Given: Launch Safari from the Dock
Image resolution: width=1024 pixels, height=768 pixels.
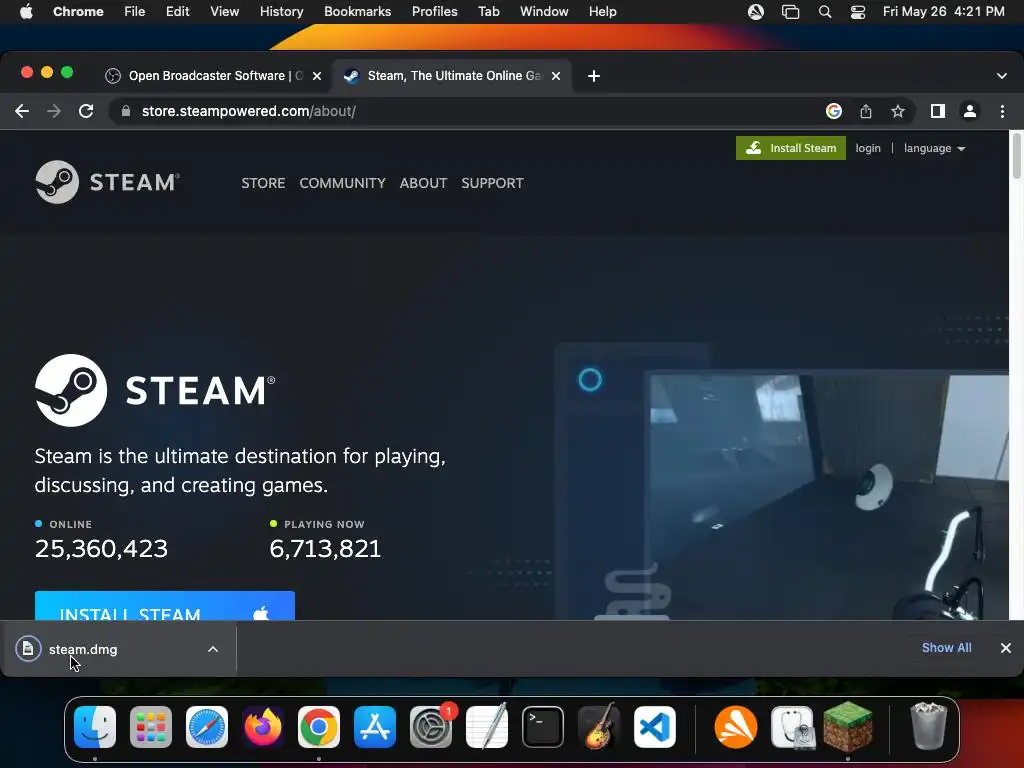Looking at the screenshot, I should click(207, 727).
